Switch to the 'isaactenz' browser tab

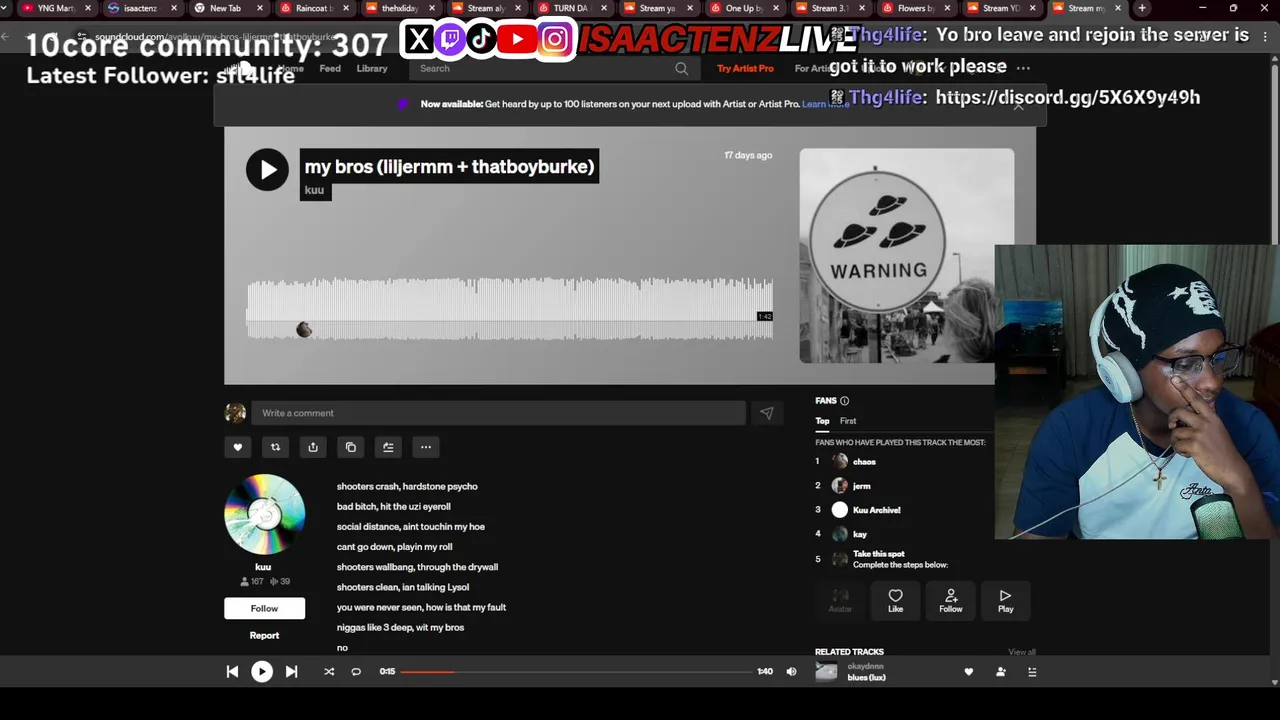(x=140, y=8)
